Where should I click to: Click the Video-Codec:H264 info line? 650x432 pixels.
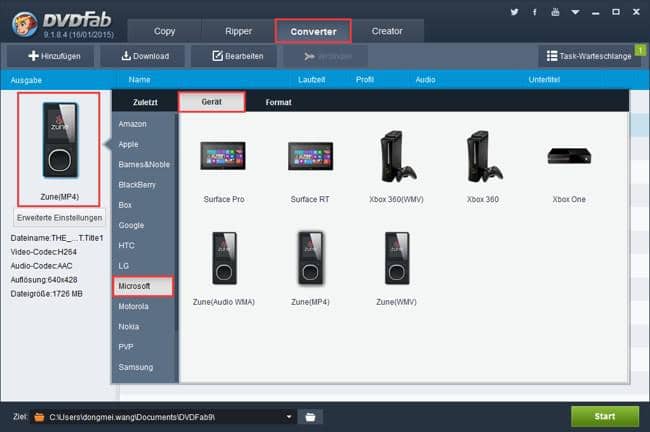44,252
